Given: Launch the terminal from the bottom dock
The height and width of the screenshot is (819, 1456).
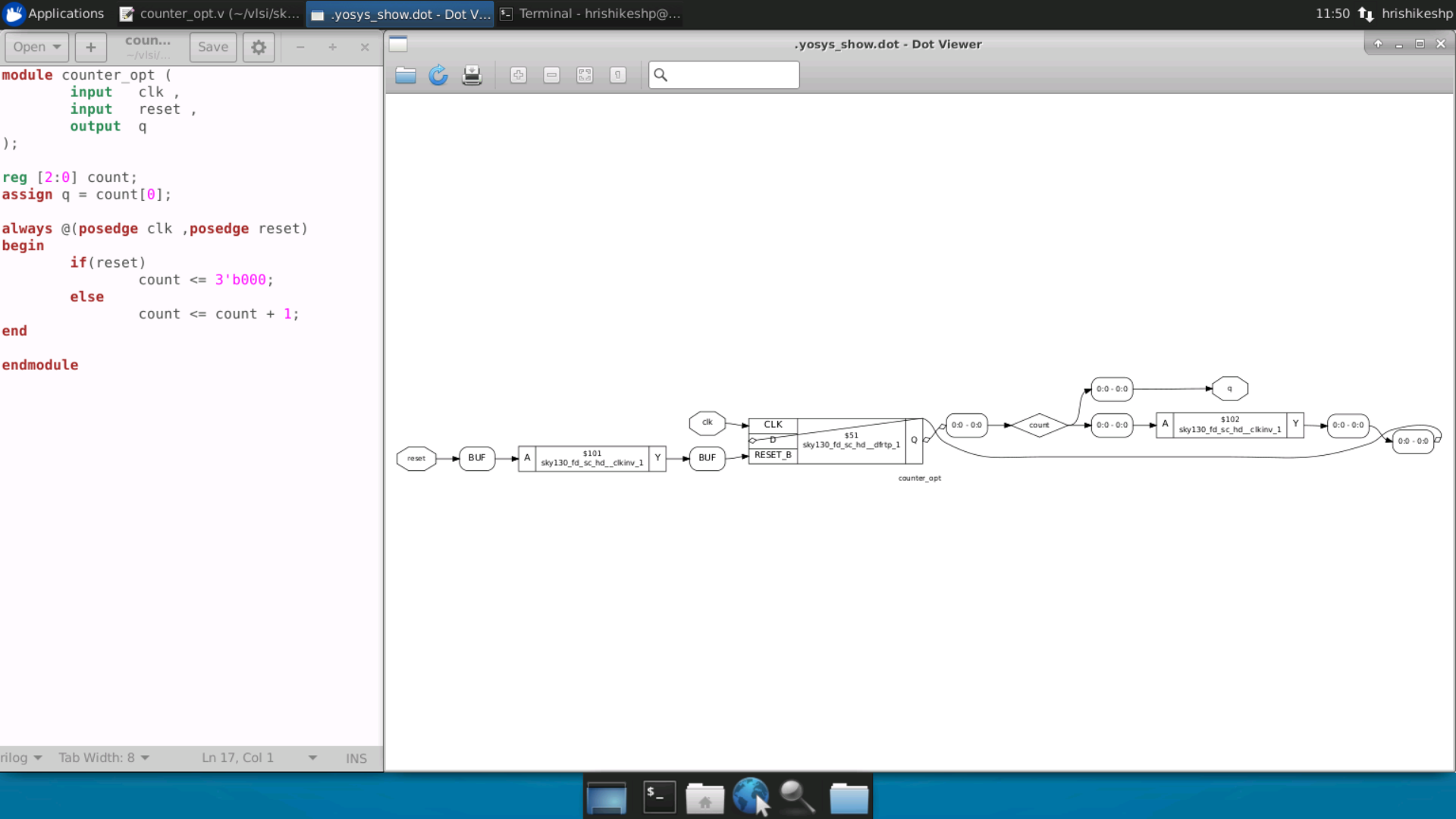Looking at the screenshot, I should click(x=659, y=797).
